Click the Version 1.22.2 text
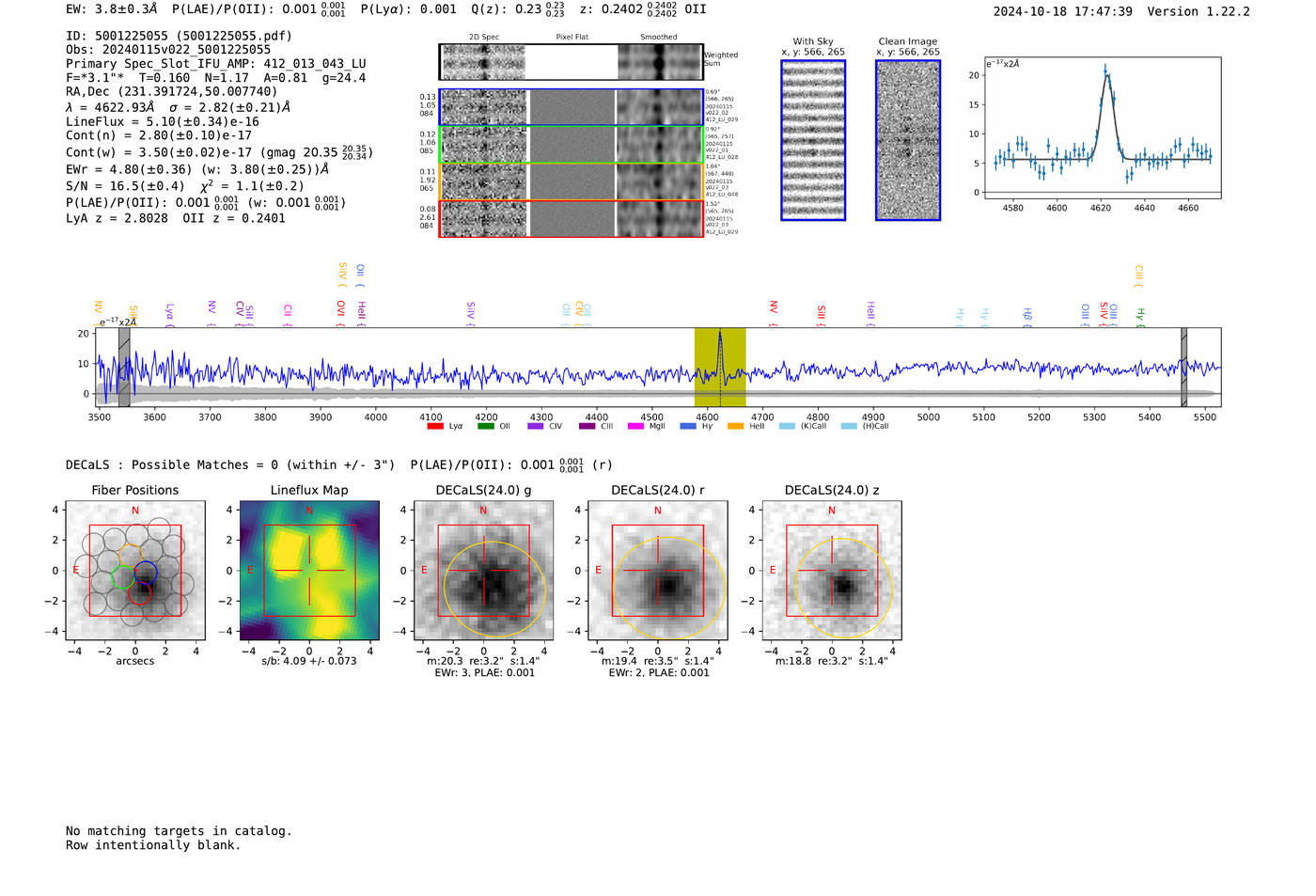 1198,11
